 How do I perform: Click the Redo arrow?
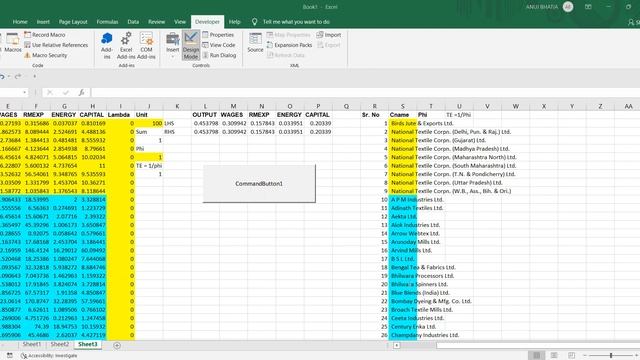(18, 76)
